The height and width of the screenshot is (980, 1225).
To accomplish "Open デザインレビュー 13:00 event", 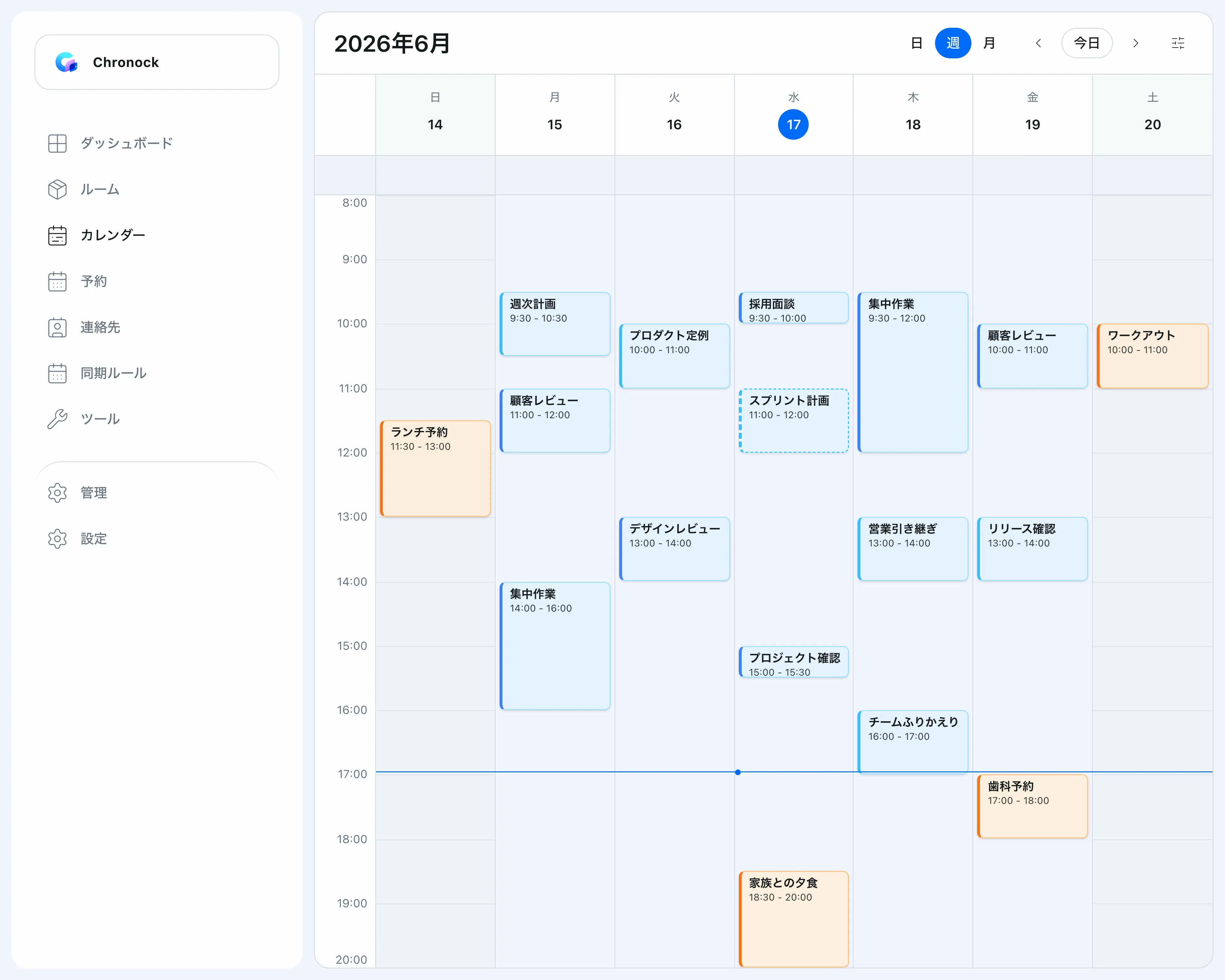I will (x=674, y=549).
